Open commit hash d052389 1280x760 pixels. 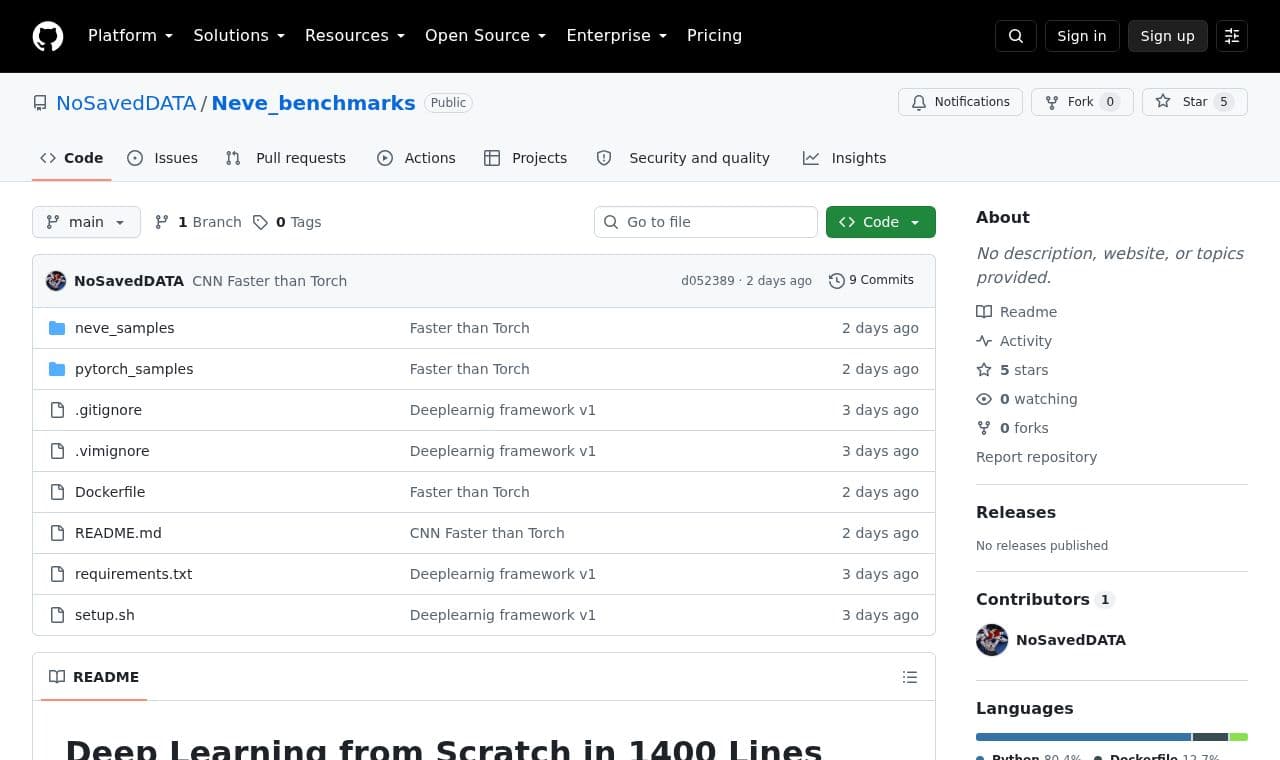coord(708,281)
